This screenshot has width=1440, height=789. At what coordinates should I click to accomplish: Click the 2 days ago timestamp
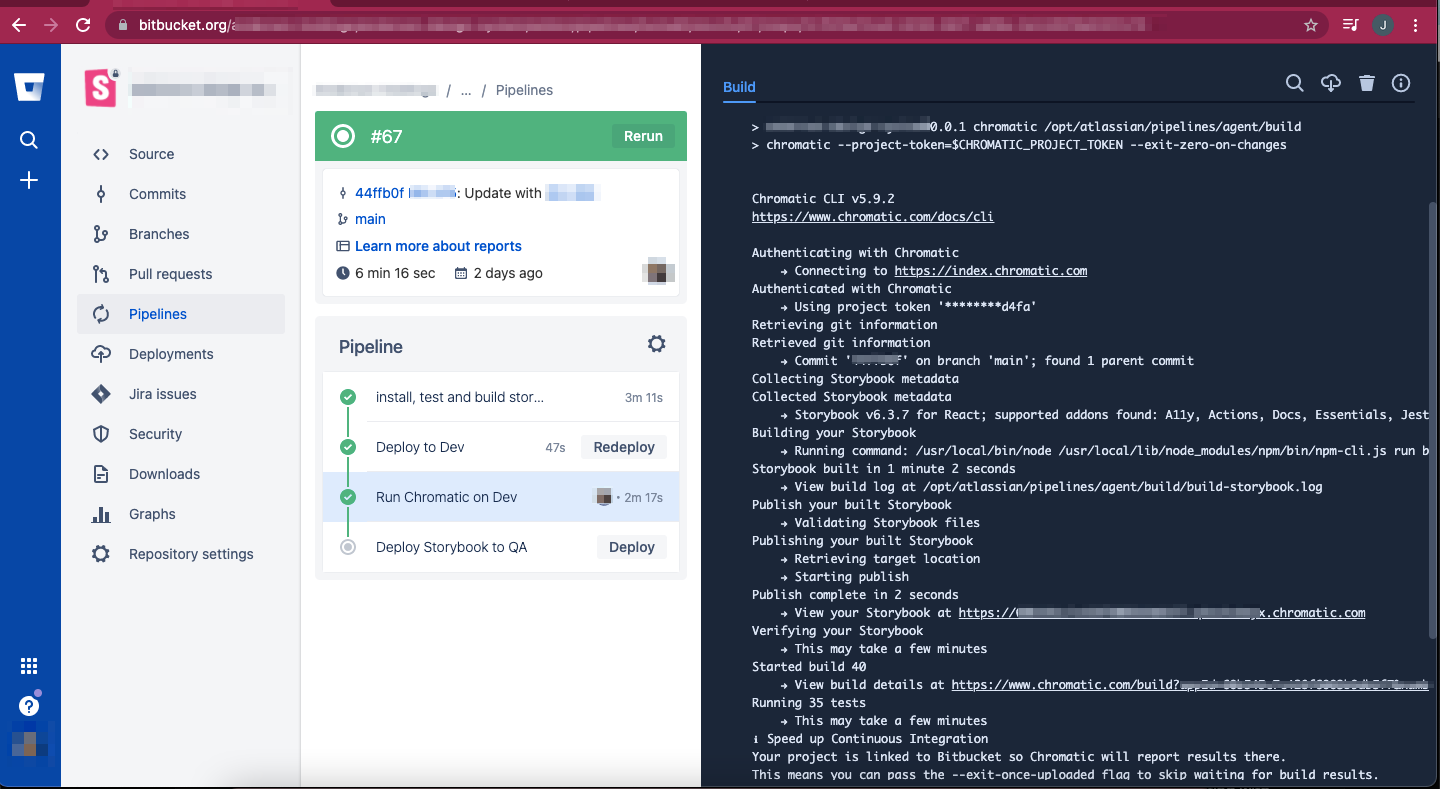(x=508, y=273)
